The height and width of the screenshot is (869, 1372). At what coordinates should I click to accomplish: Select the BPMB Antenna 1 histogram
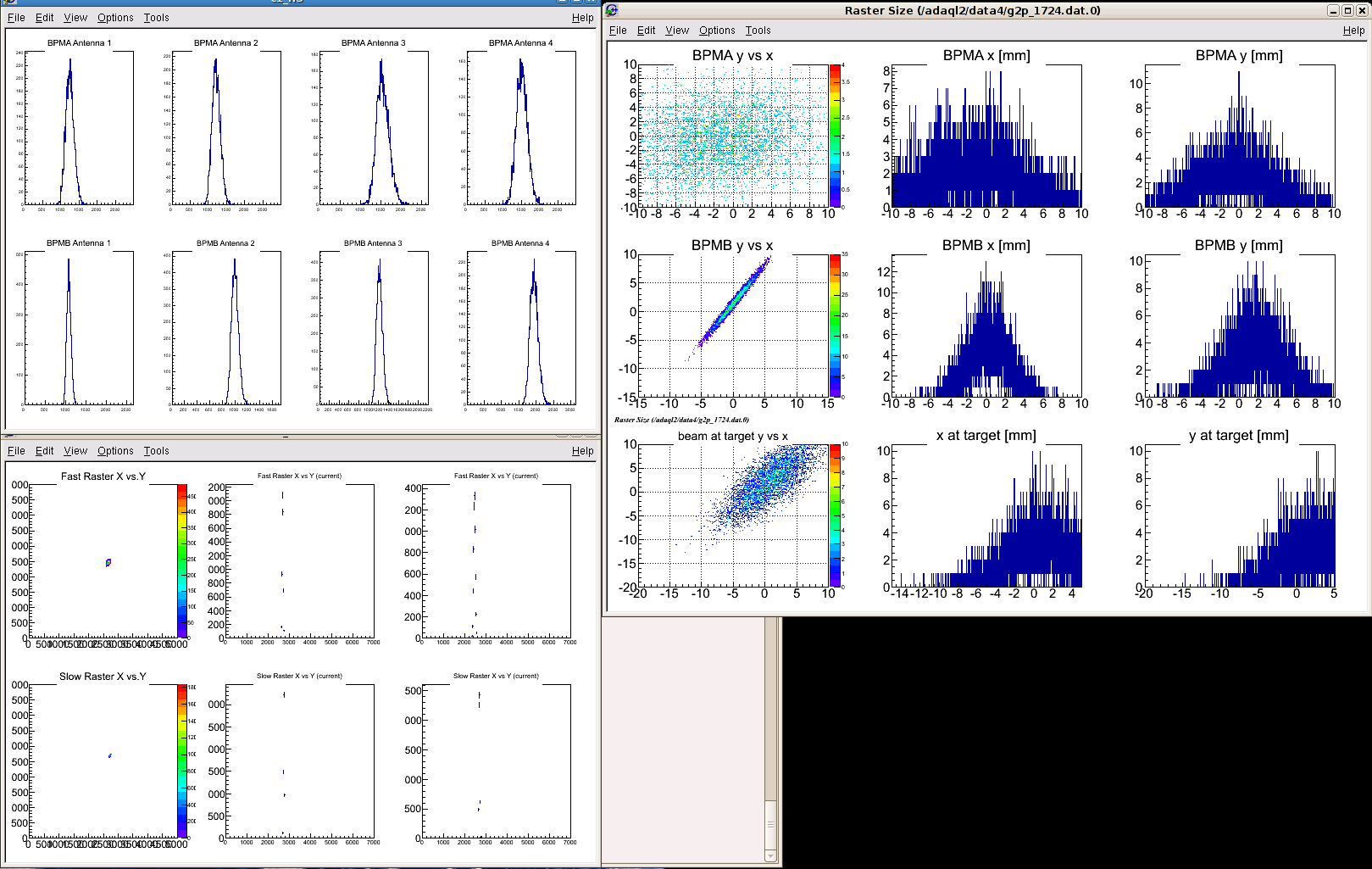pos(80,328)
